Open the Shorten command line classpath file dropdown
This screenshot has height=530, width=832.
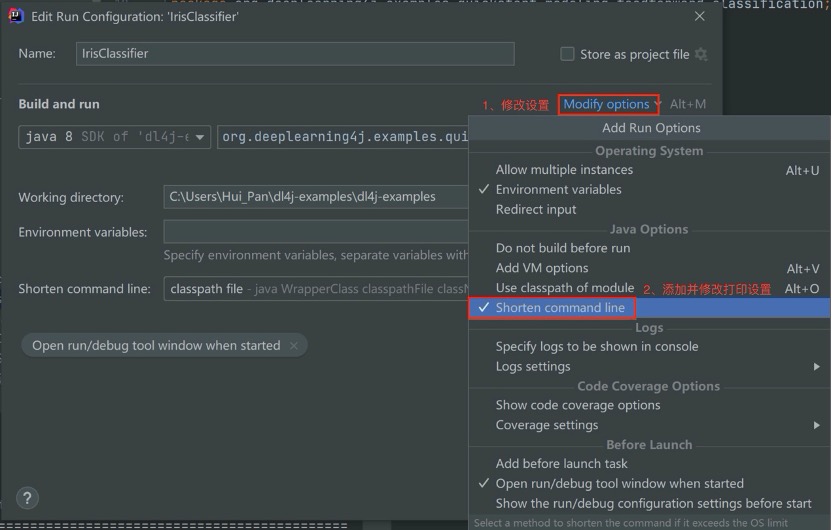(316, 289)
